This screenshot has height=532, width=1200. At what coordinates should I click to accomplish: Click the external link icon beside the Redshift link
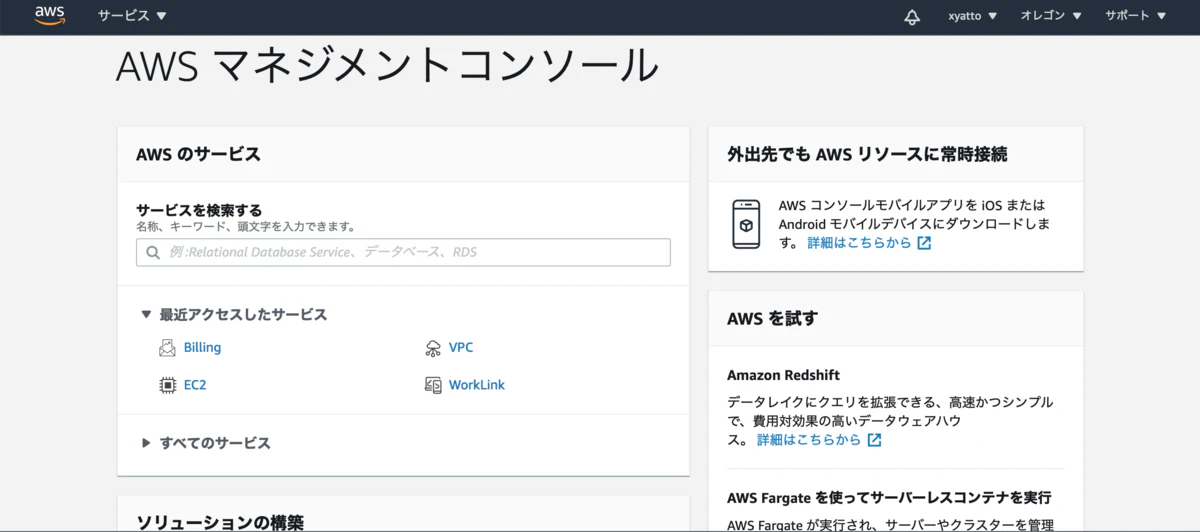tap(874, 440)
